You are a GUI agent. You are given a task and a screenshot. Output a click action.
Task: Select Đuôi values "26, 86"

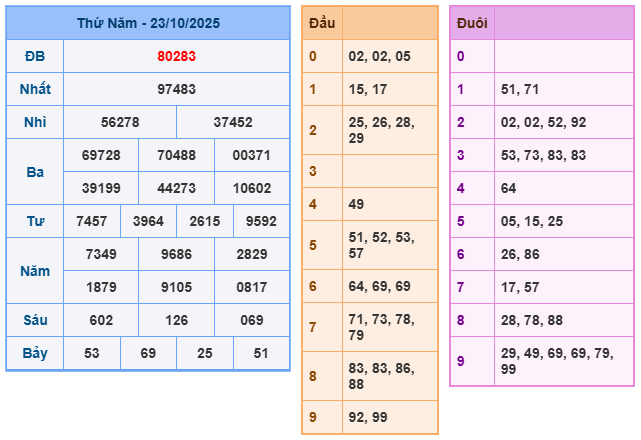(520, 254)
